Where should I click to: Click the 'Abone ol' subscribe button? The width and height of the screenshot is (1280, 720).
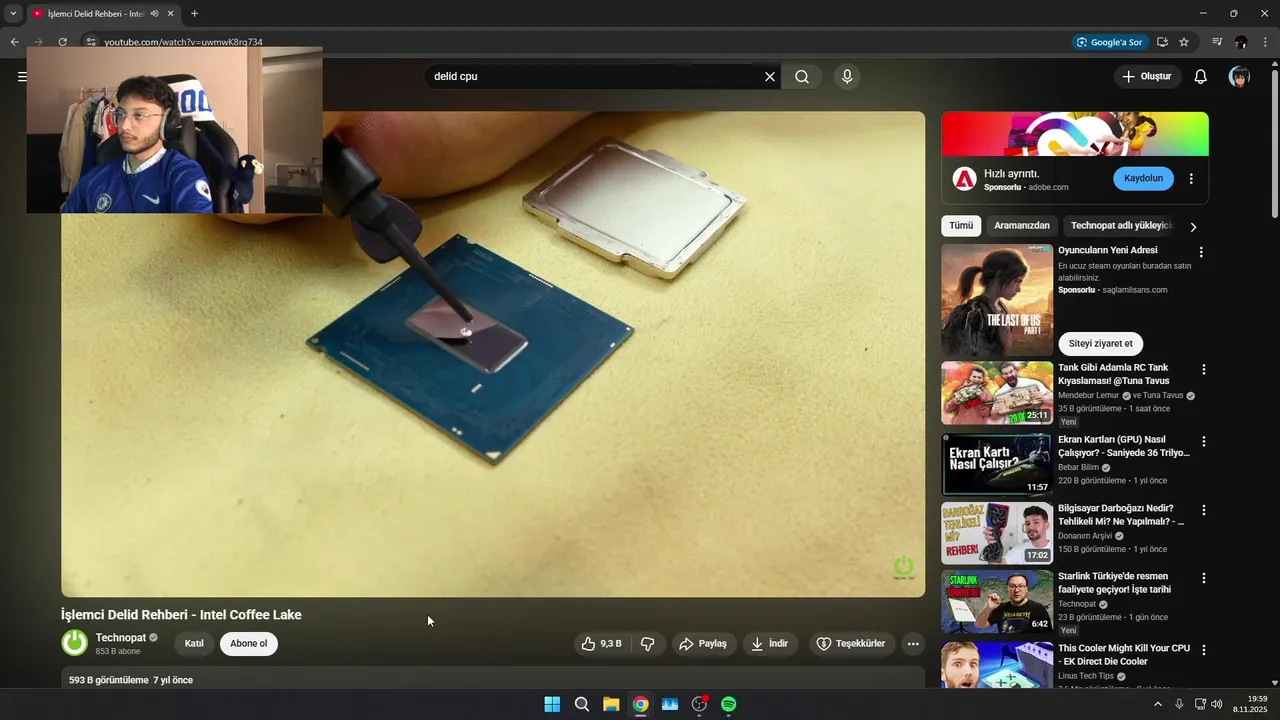click(249, 644)
